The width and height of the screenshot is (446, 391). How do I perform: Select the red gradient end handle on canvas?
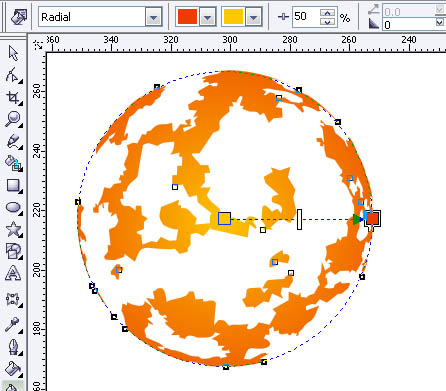tap(373, 218)
